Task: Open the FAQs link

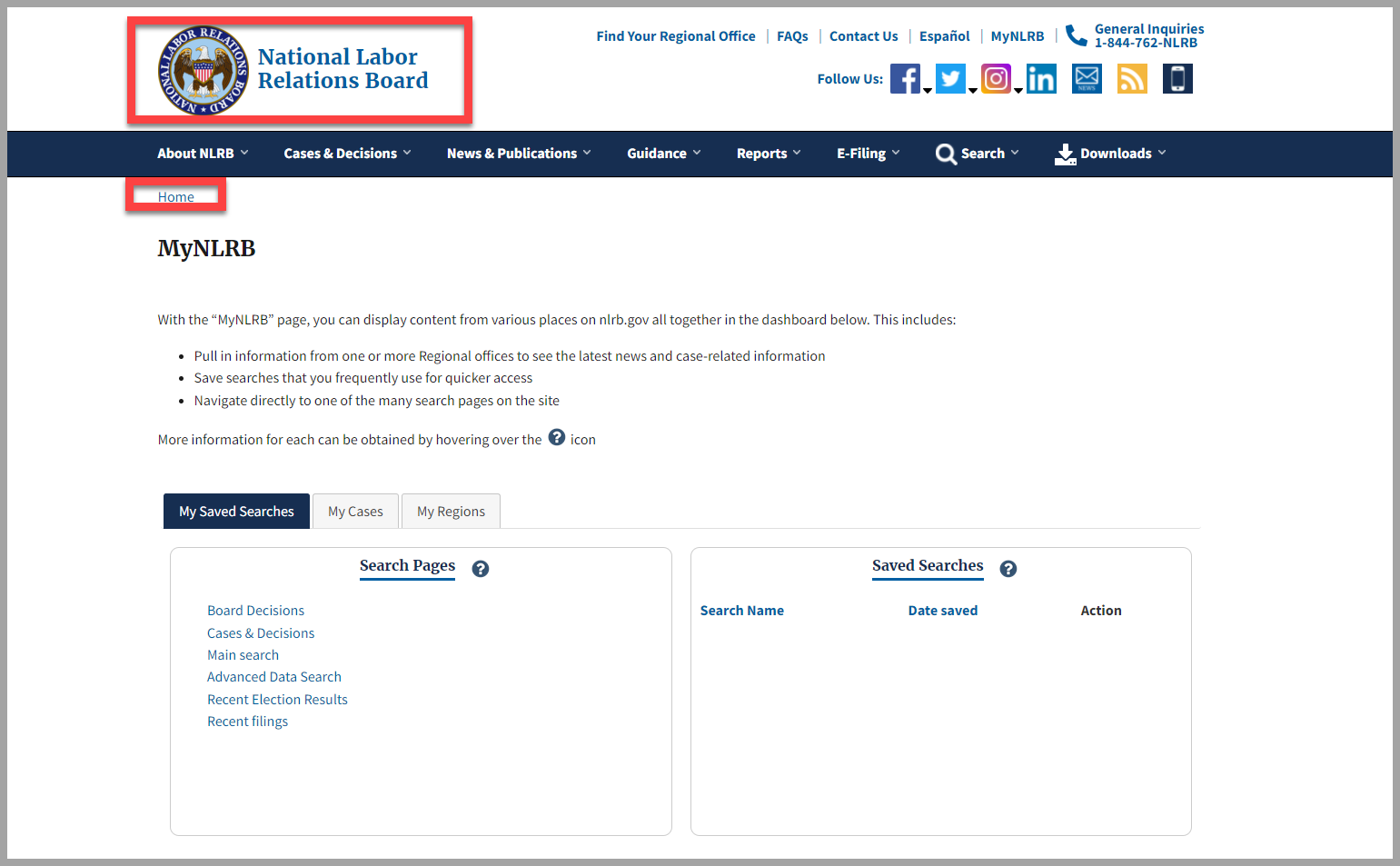Action: tap(792, 36)
